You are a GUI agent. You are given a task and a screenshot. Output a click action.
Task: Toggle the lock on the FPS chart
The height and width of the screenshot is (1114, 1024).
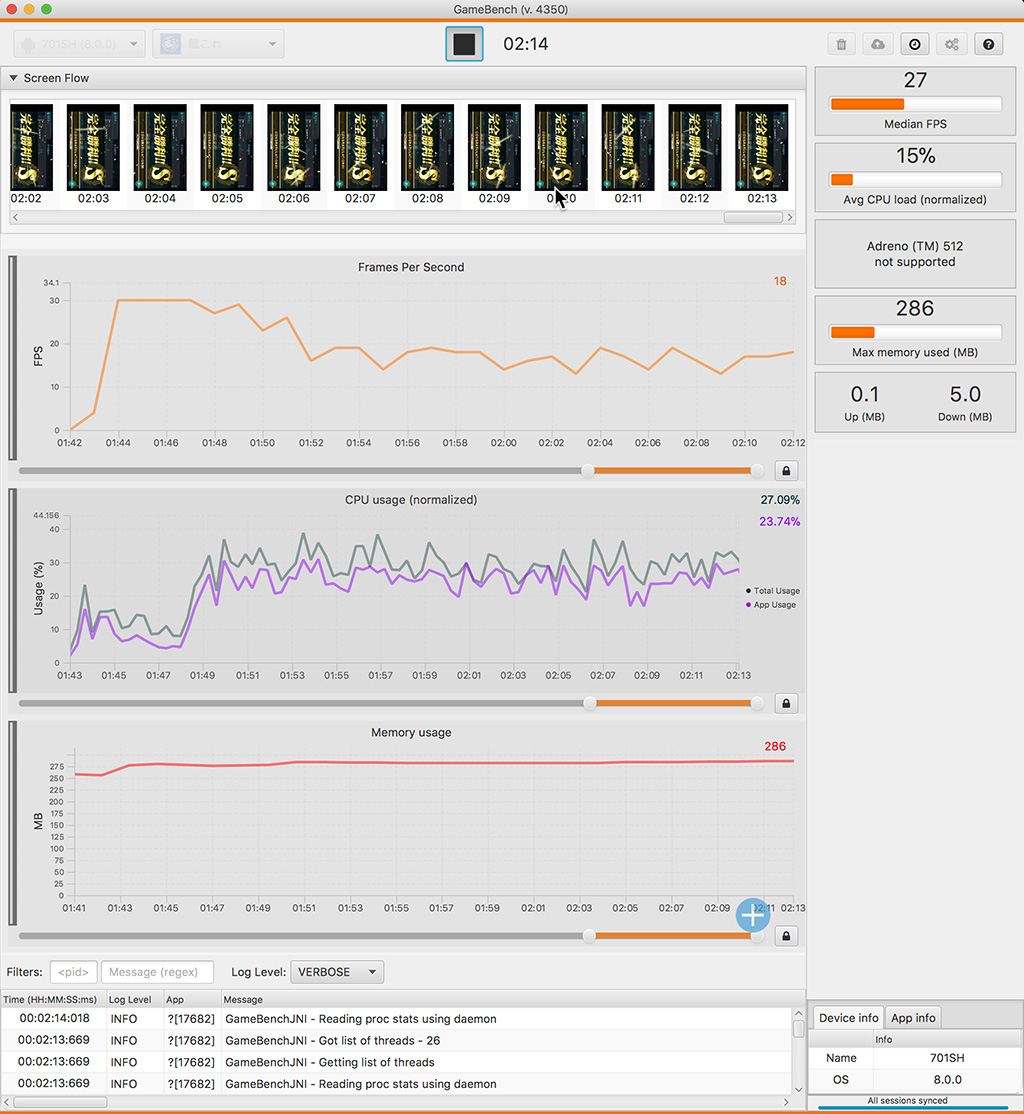(786, 471)
